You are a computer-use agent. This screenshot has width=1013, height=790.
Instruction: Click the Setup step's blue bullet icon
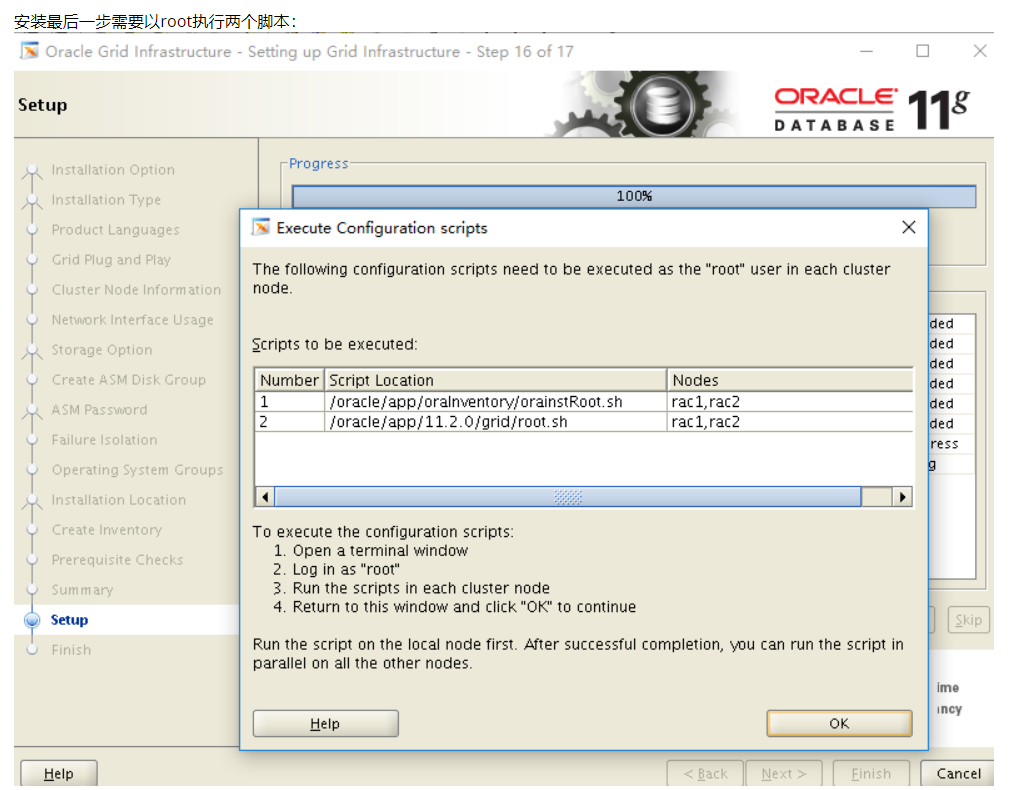pos(32,620)
